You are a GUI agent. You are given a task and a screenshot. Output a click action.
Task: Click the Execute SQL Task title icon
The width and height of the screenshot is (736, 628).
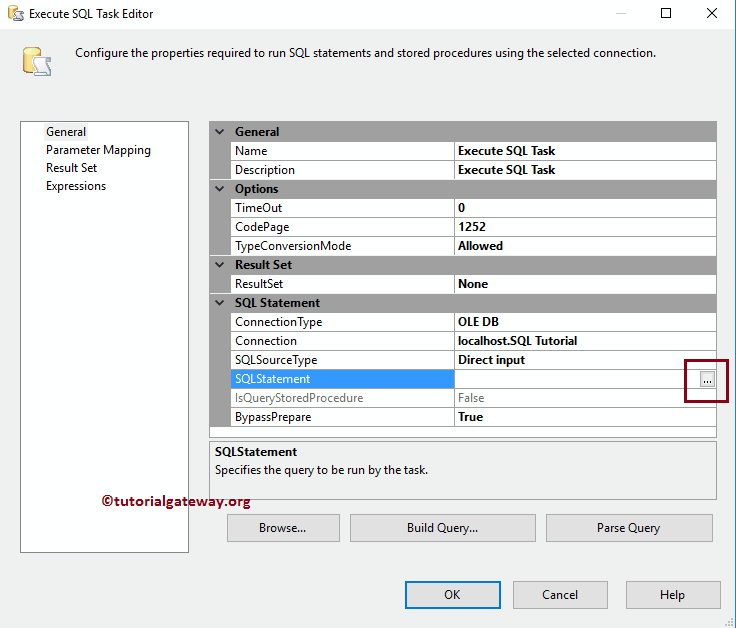(x=15, y=14)
